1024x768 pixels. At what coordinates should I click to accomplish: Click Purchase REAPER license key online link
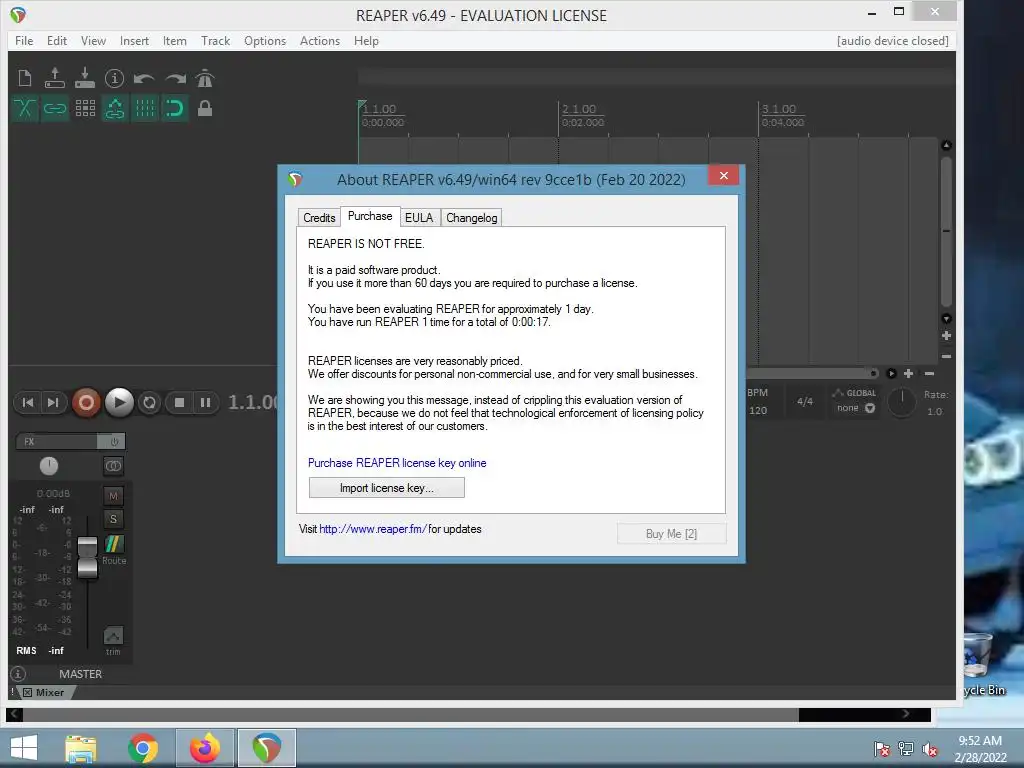click(x=397, y=462)
